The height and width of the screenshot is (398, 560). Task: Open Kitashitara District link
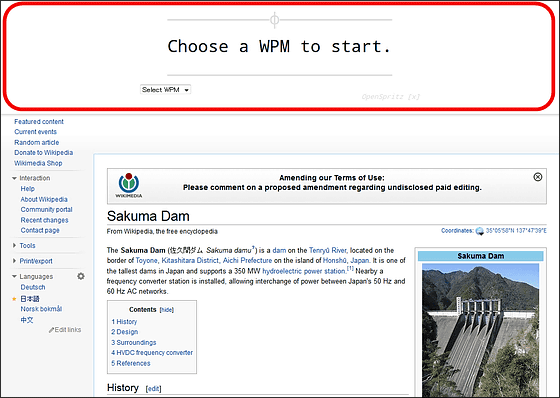(x=190, y=260)
